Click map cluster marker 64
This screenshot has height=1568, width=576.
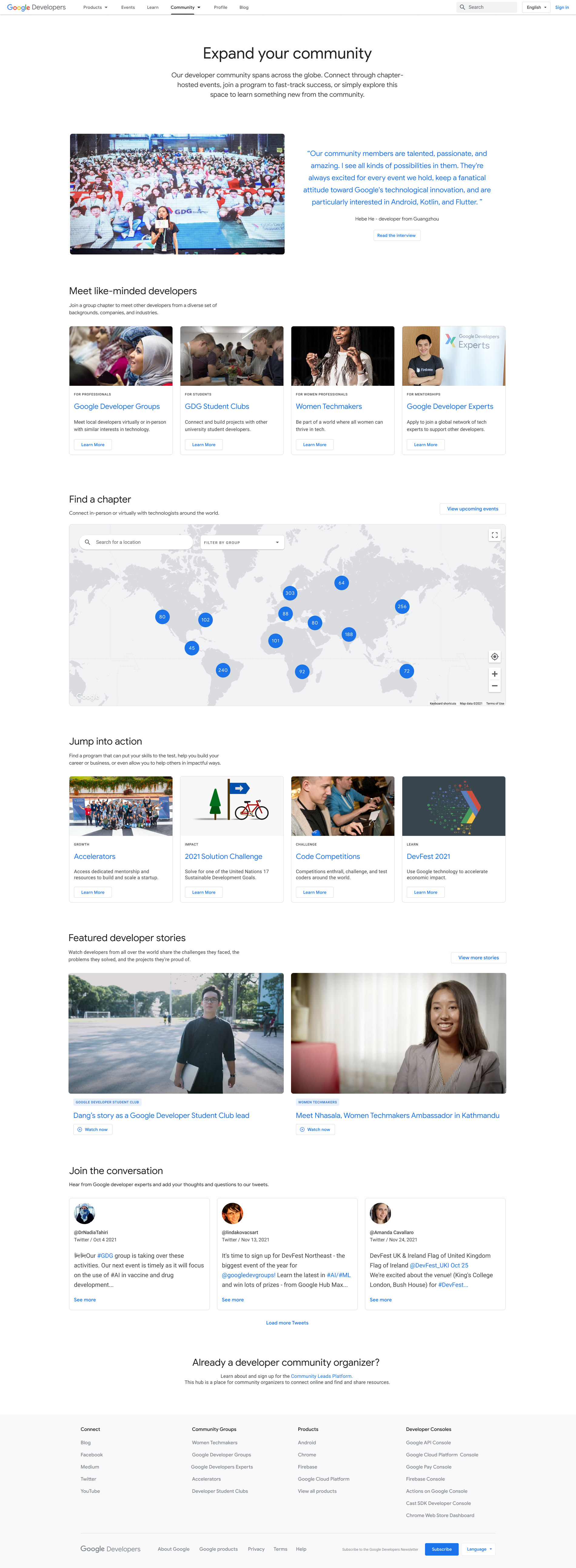pyautogui.click(x=342, y=583)
